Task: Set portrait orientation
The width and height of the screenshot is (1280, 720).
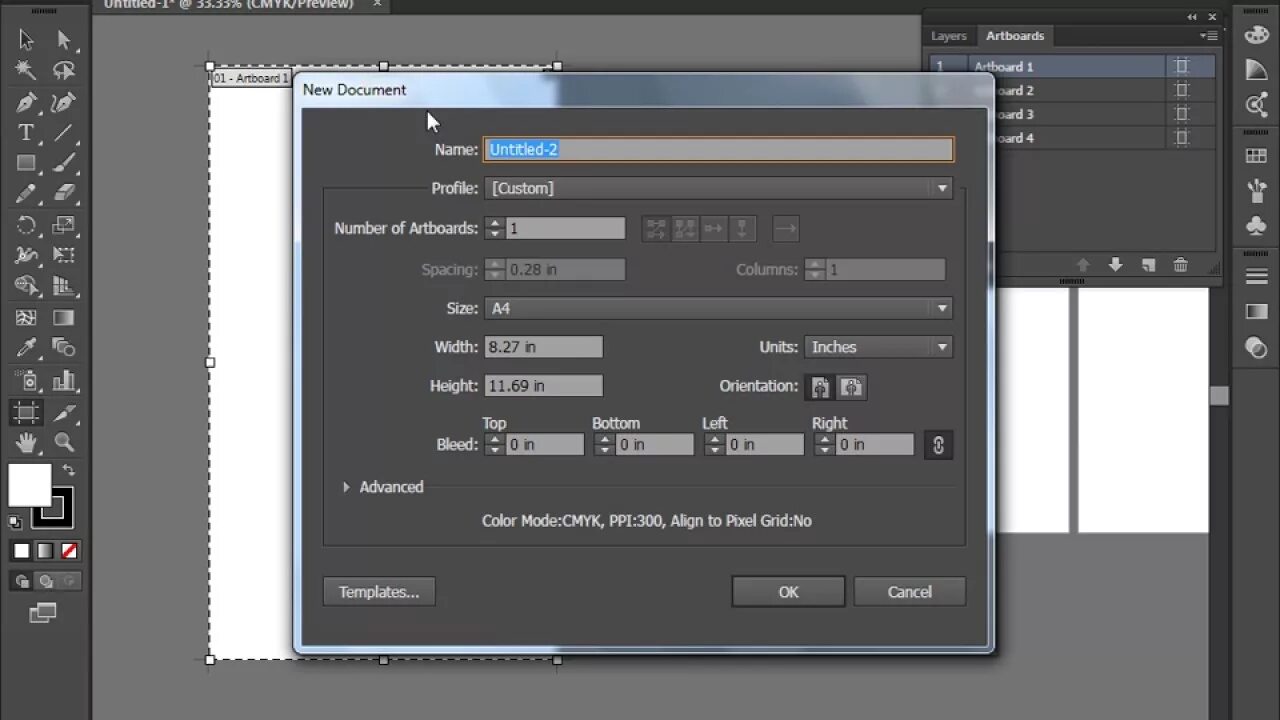Action: coord(819,386)
